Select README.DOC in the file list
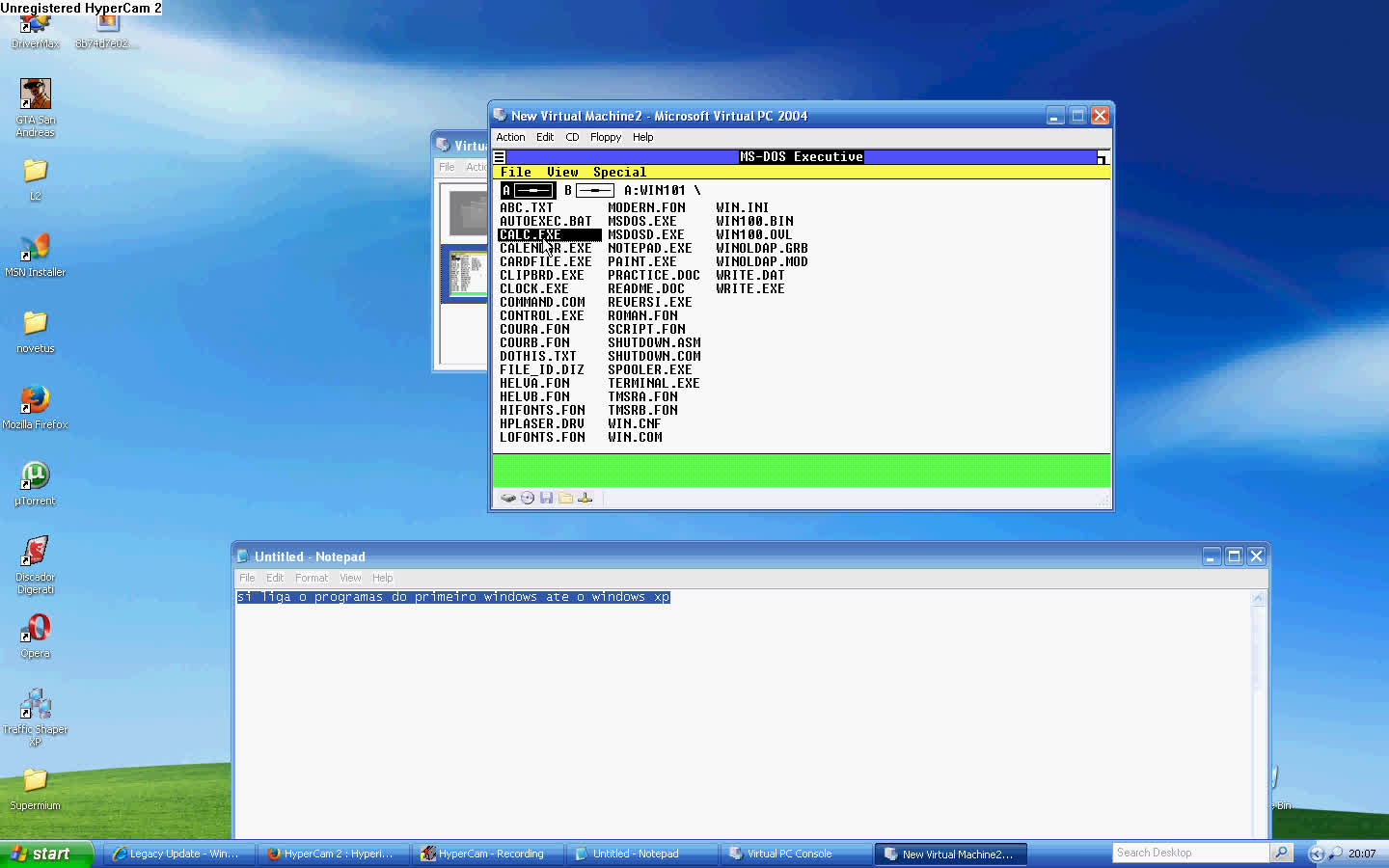Image resolution: width=1389 pixels, height=868 pixels. point(645,288)
